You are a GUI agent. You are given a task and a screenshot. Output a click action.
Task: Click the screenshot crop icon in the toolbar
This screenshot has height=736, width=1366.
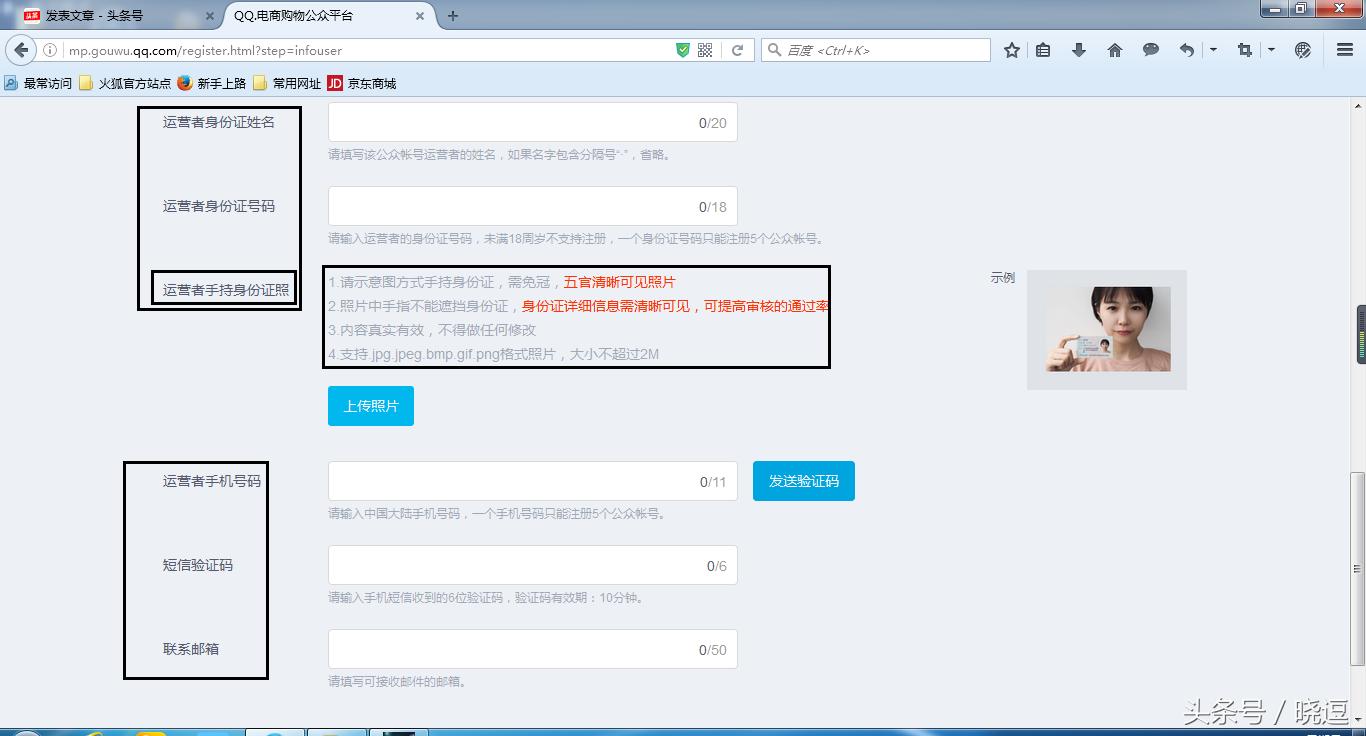pos(1244,49)
